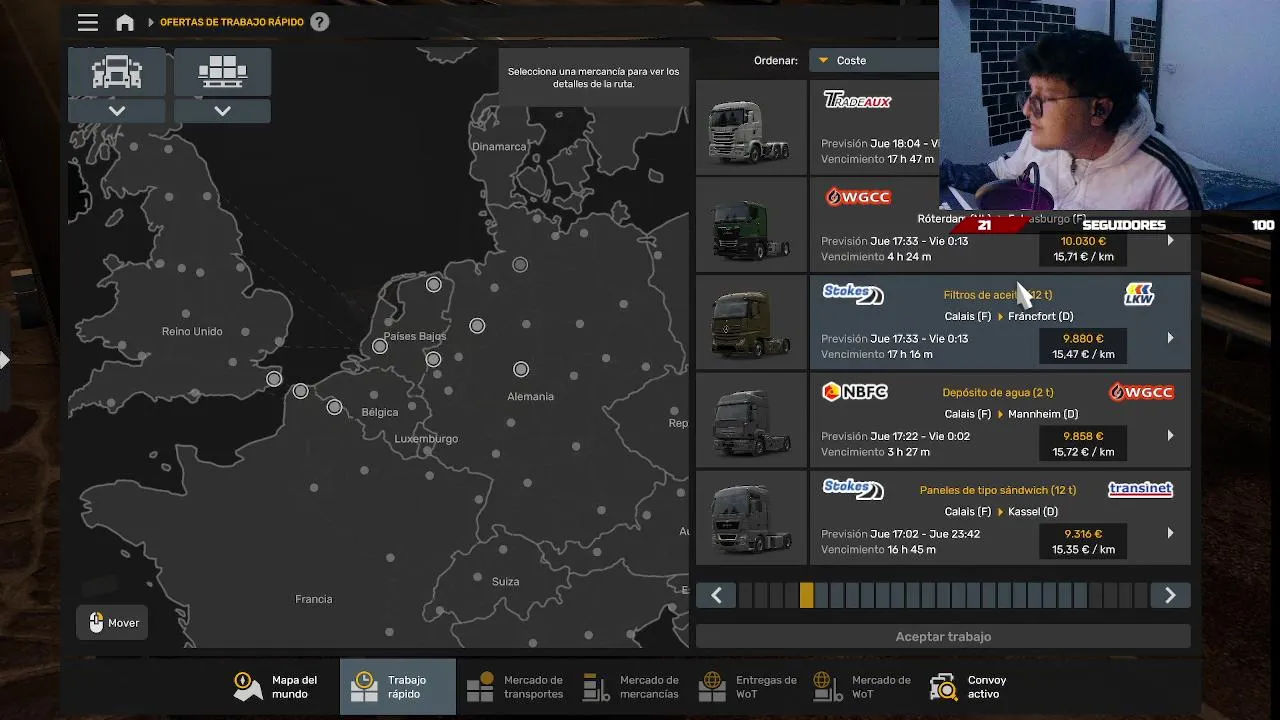Viewport: 1280px width, 720px height.
Task: Select the green WGCC job truck thumbnail
Action: pos(751,225)
